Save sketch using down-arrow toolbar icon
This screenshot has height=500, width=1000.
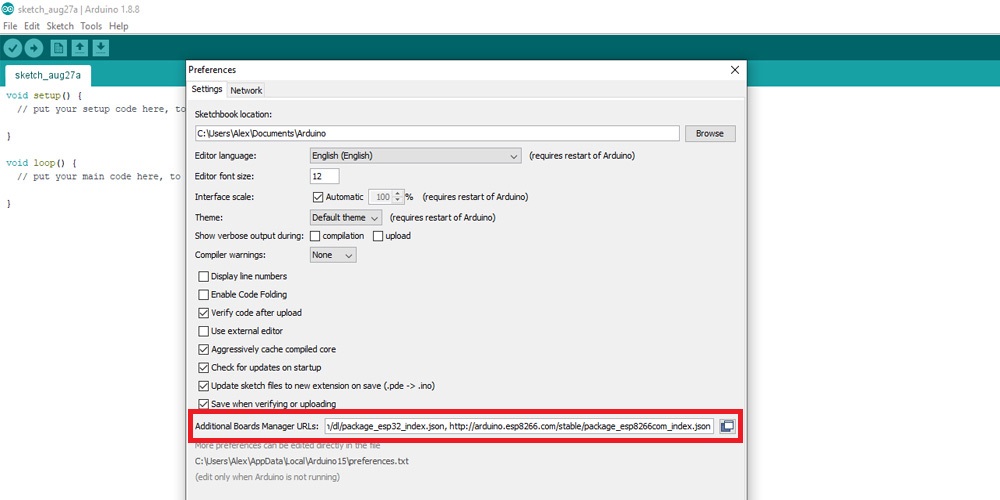pos(101,48)
